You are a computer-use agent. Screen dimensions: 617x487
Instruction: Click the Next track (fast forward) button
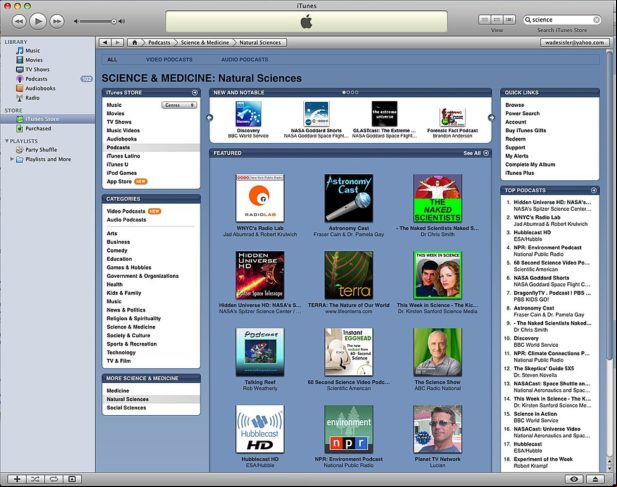point(57,21)
